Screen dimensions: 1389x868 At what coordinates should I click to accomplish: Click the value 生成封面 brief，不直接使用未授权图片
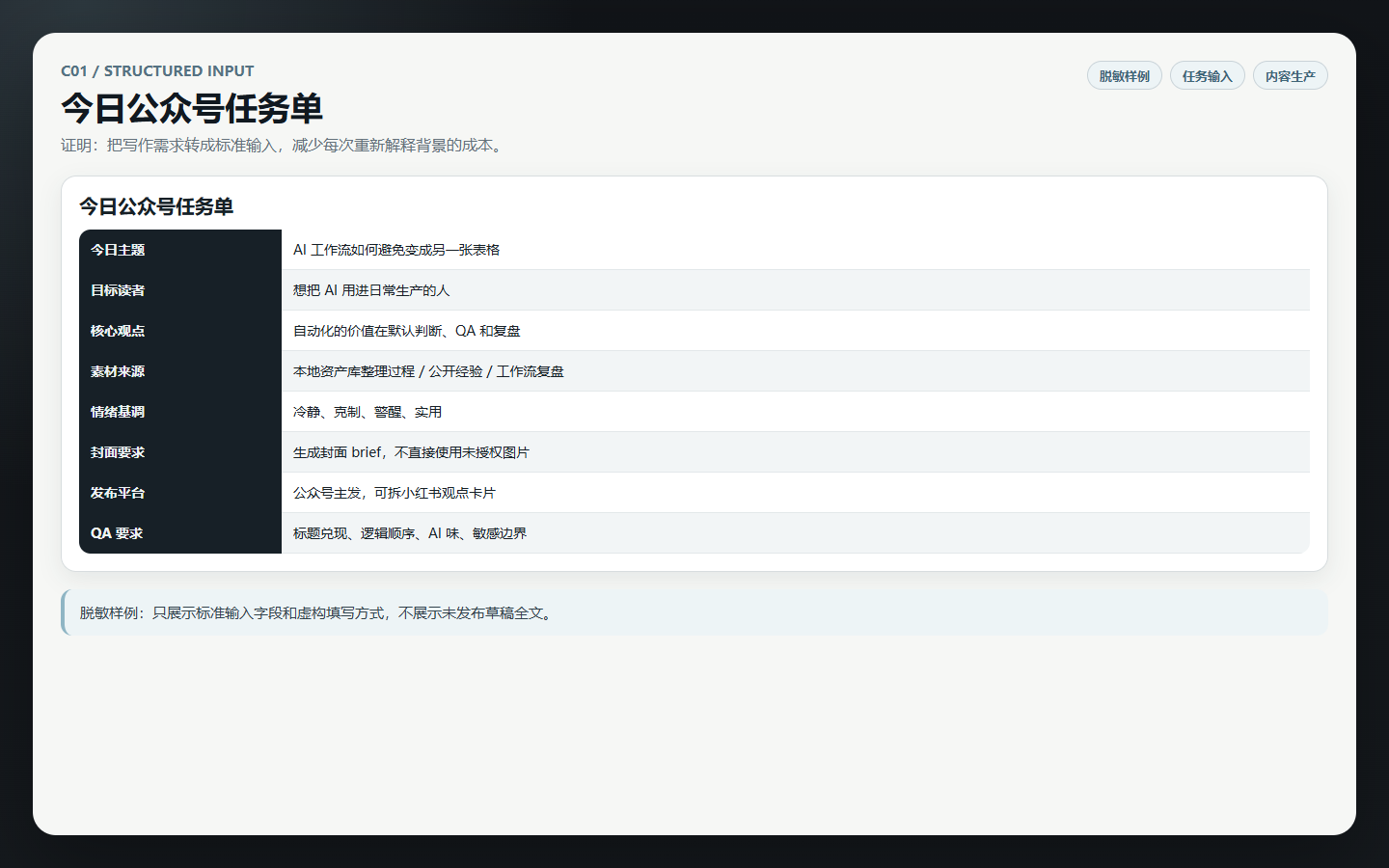(411, 452)
